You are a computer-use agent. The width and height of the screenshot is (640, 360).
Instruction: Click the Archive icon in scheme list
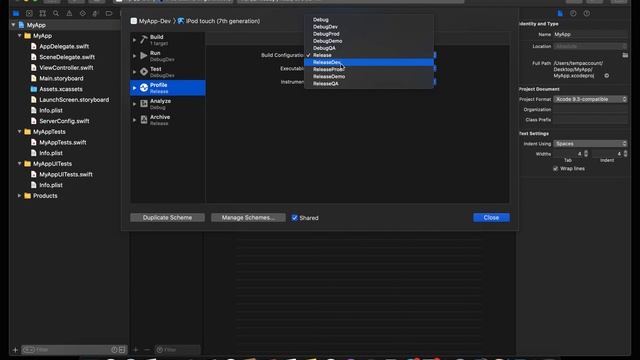tap(144, 120)
